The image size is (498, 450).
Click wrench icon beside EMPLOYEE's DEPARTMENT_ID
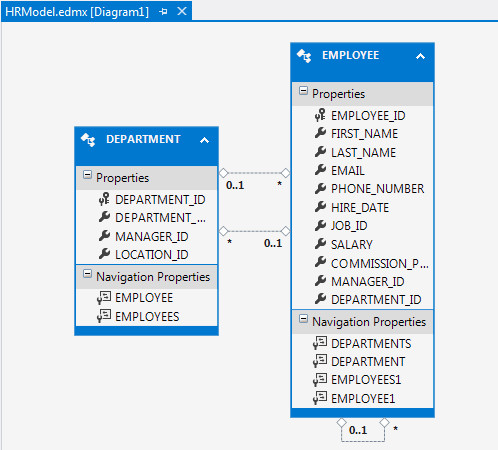(320, 299)
